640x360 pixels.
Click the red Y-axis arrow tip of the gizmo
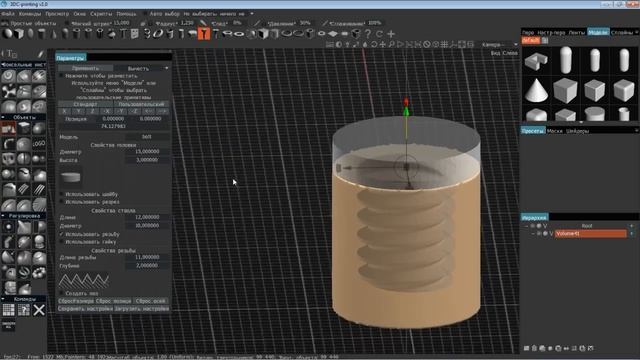(x=406, y=101)
